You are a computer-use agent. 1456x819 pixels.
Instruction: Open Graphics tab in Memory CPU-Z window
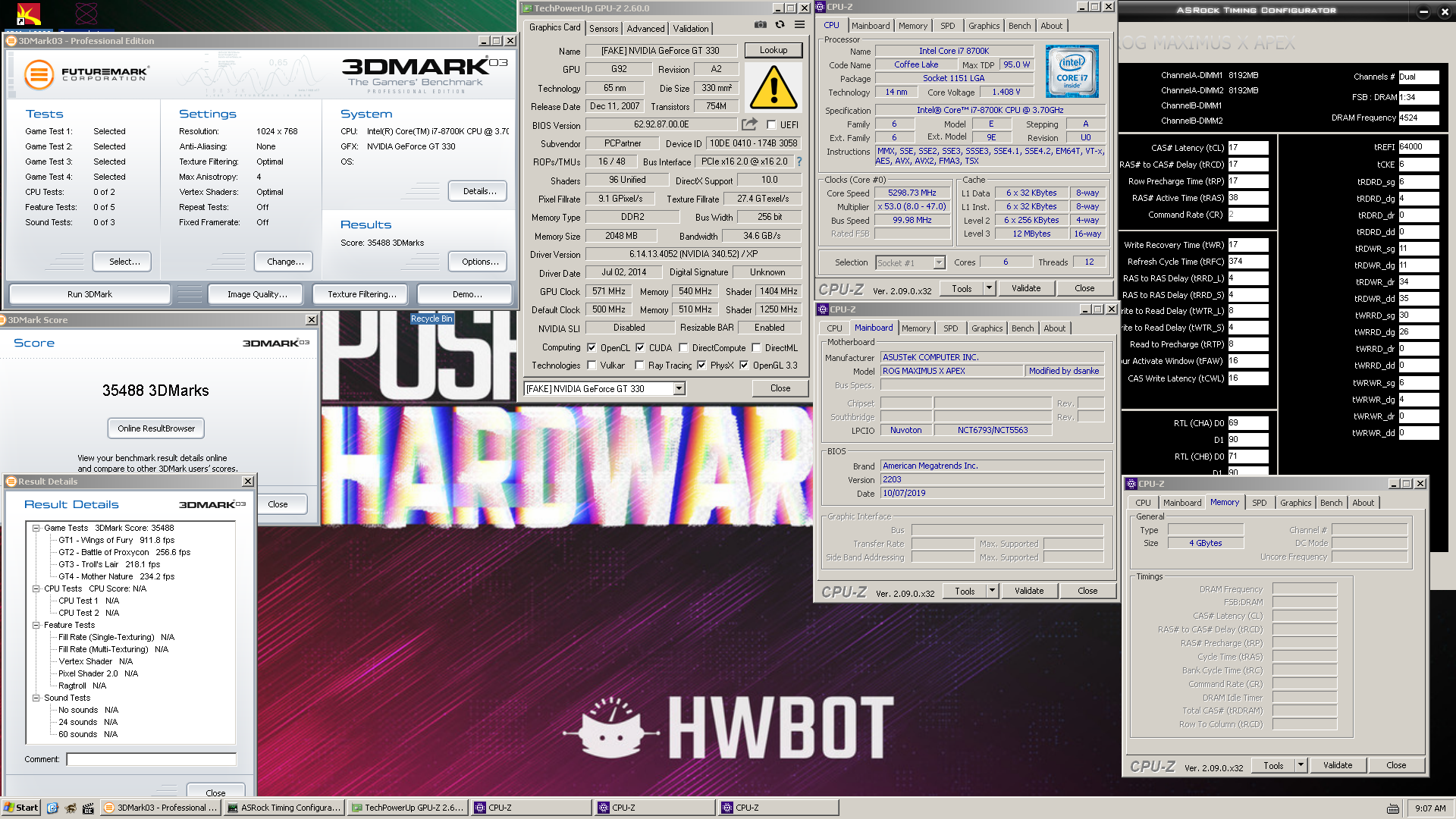coord(1295,503)
